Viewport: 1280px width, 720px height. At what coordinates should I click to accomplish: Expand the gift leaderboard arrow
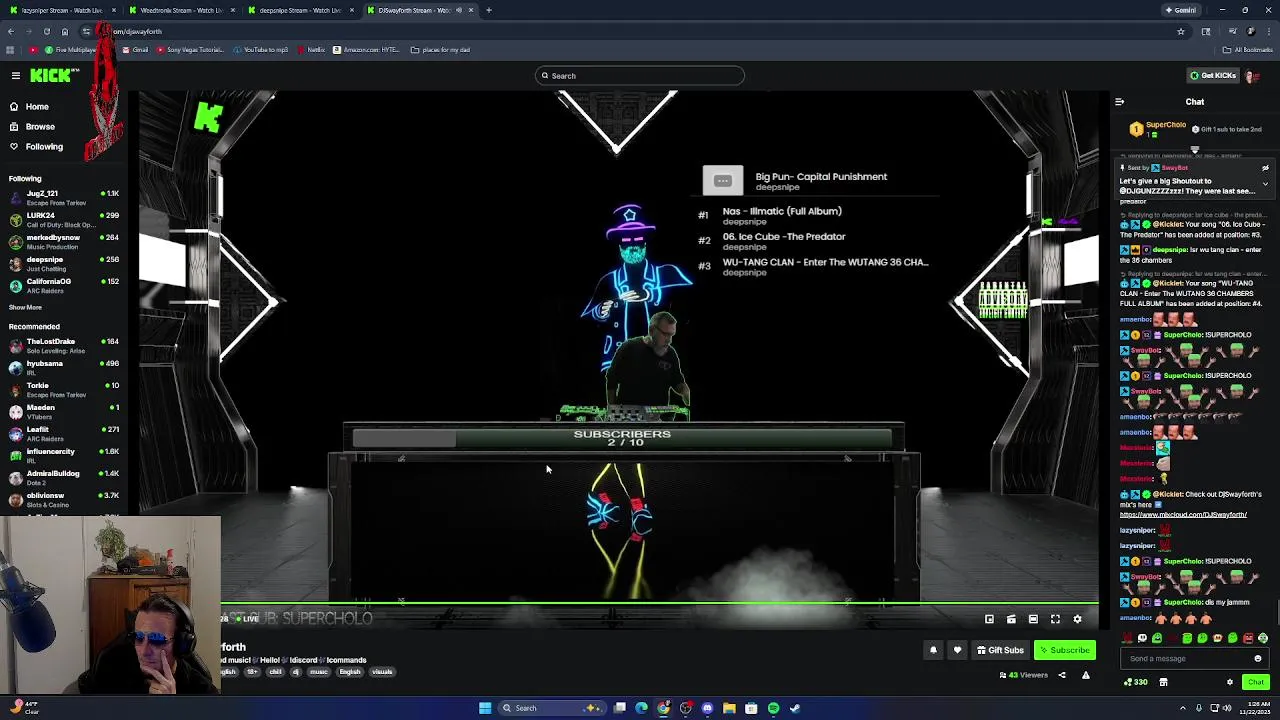1194,150
